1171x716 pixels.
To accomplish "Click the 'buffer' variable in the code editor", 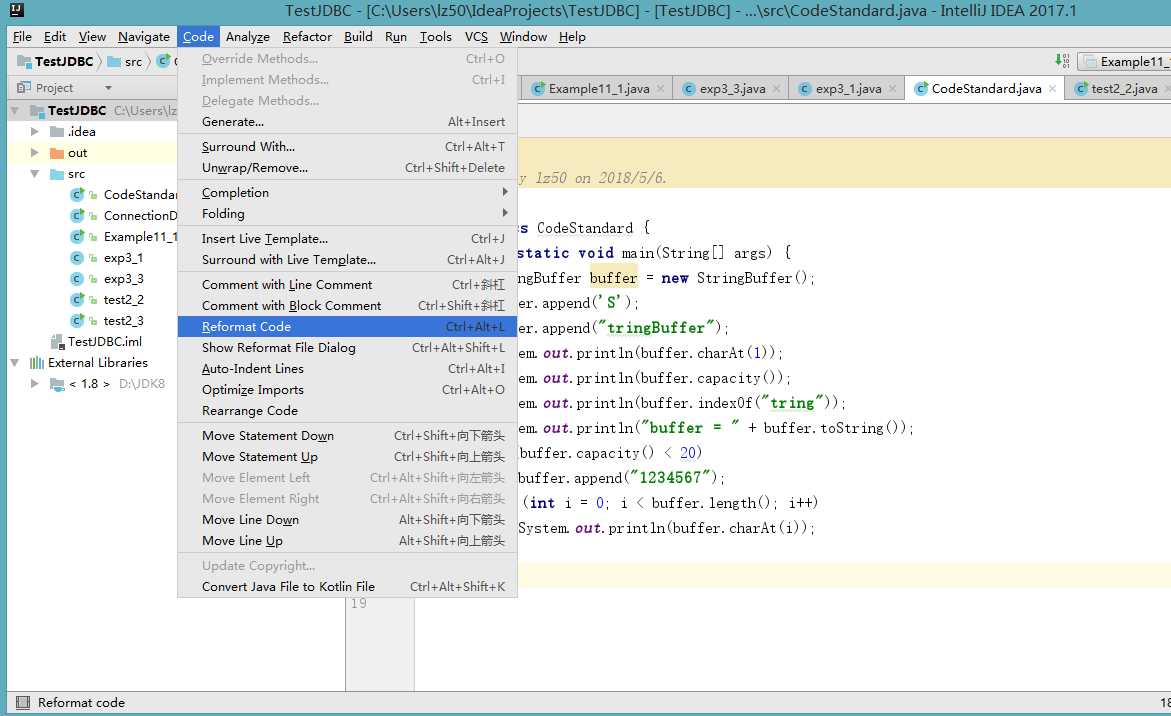I will [613, 278].
